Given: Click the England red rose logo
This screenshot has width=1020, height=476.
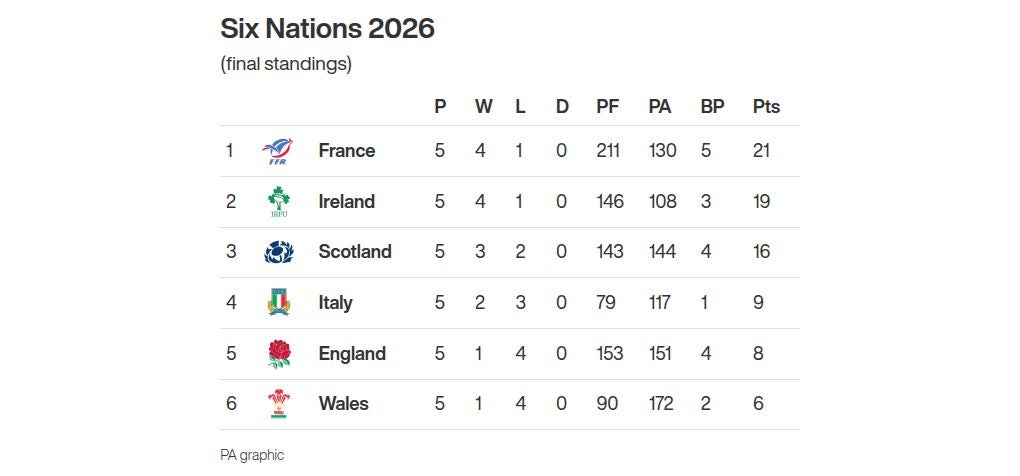Looking at the screenshot, I should 278,353.
